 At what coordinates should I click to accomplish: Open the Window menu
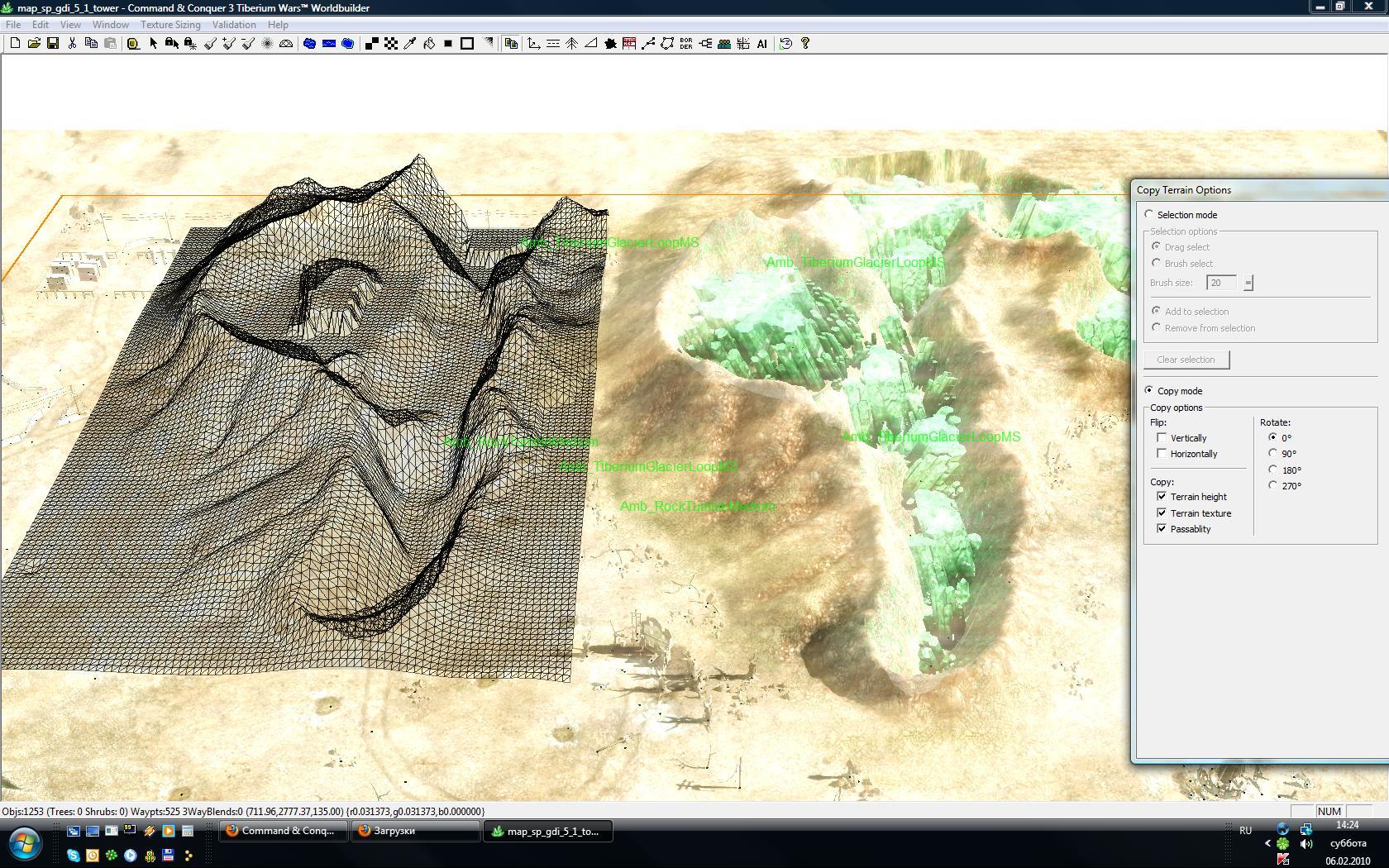click(111, 25)
